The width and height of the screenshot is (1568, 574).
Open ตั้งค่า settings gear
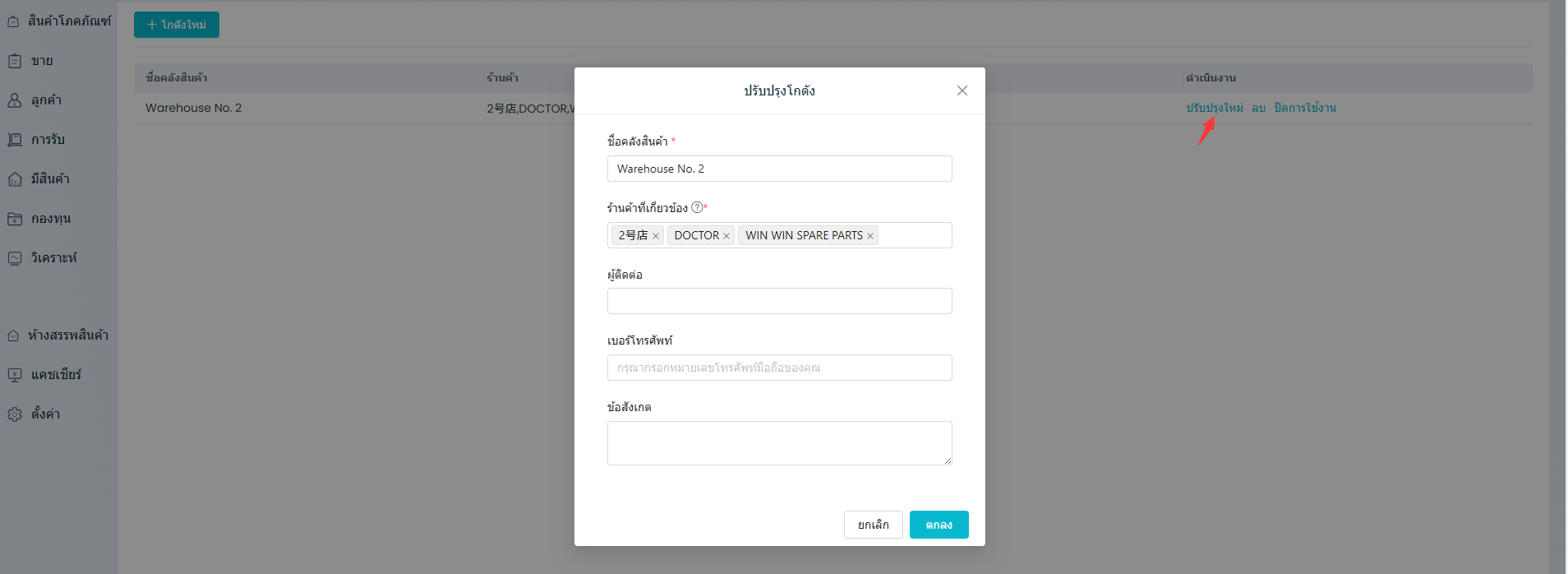pos(15,414)
